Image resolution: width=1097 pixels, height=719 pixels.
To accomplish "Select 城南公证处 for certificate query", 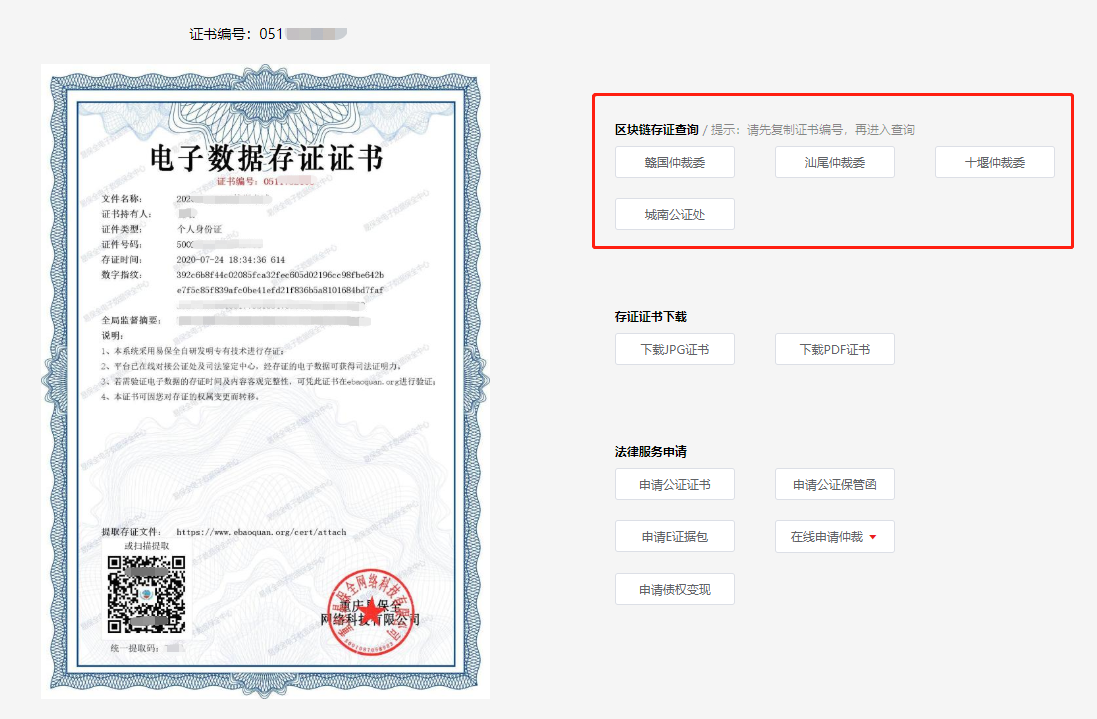I will (674, 213).
